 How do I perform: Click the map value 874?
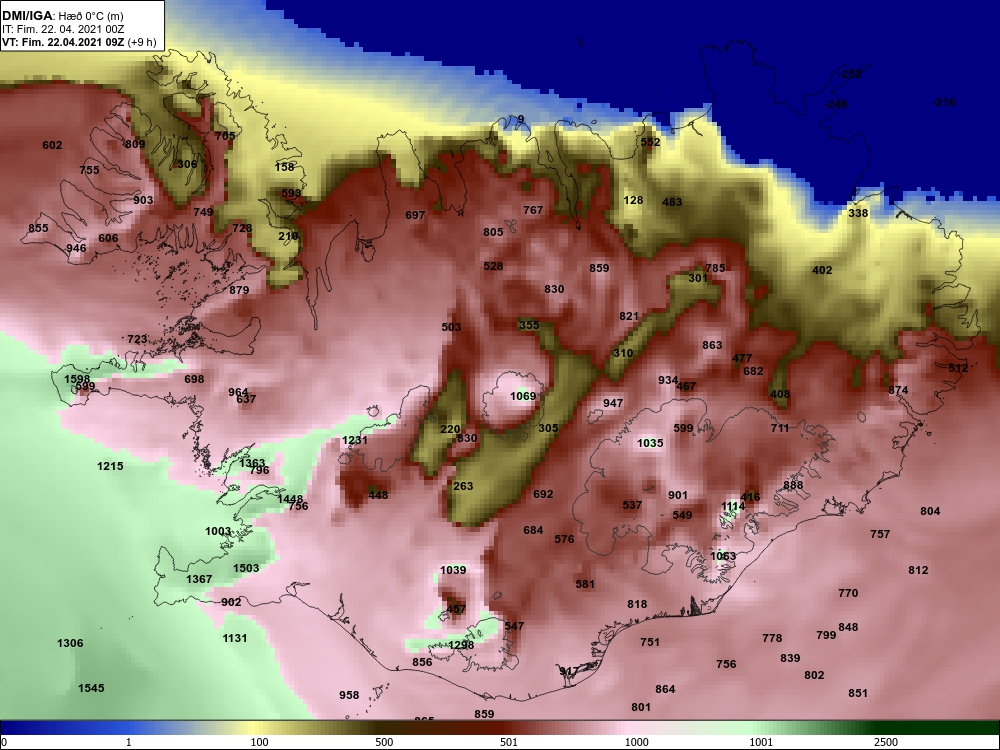[x=898, y=390]
